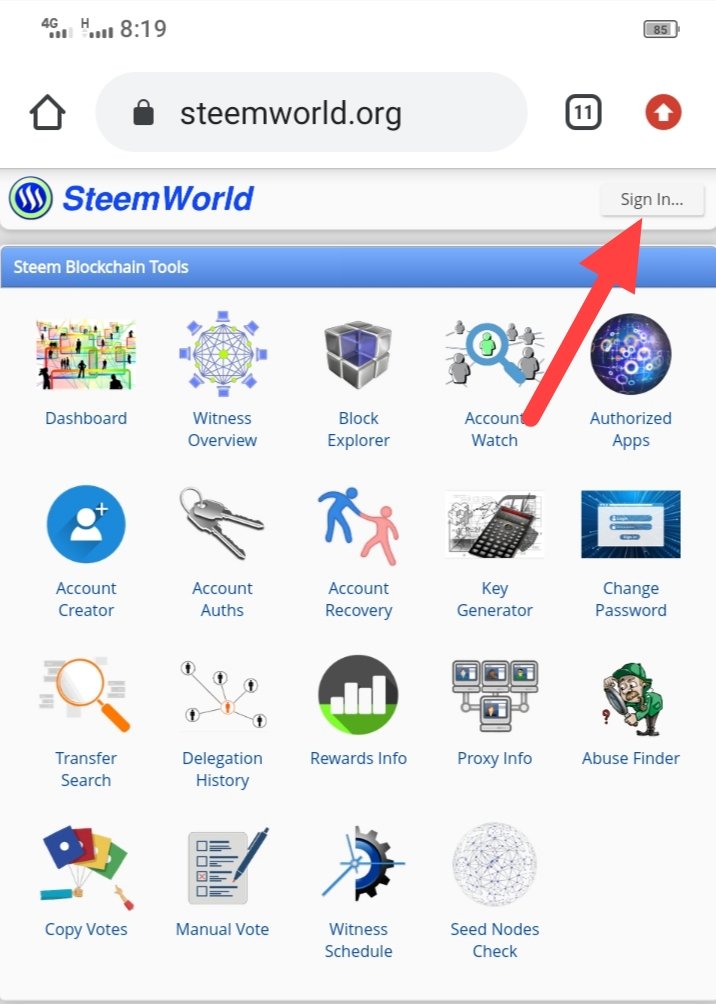Open the Key Generator calculator icon
This screenshot has width=716, height=1004.
point(494,524)
